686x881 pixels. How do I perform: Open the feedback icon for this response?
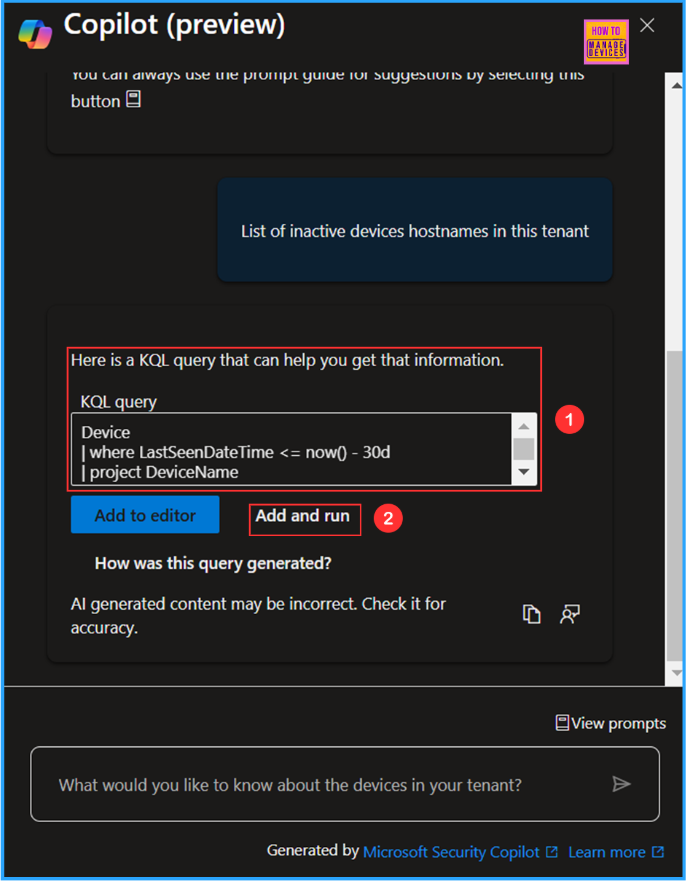tap(570, 614)
